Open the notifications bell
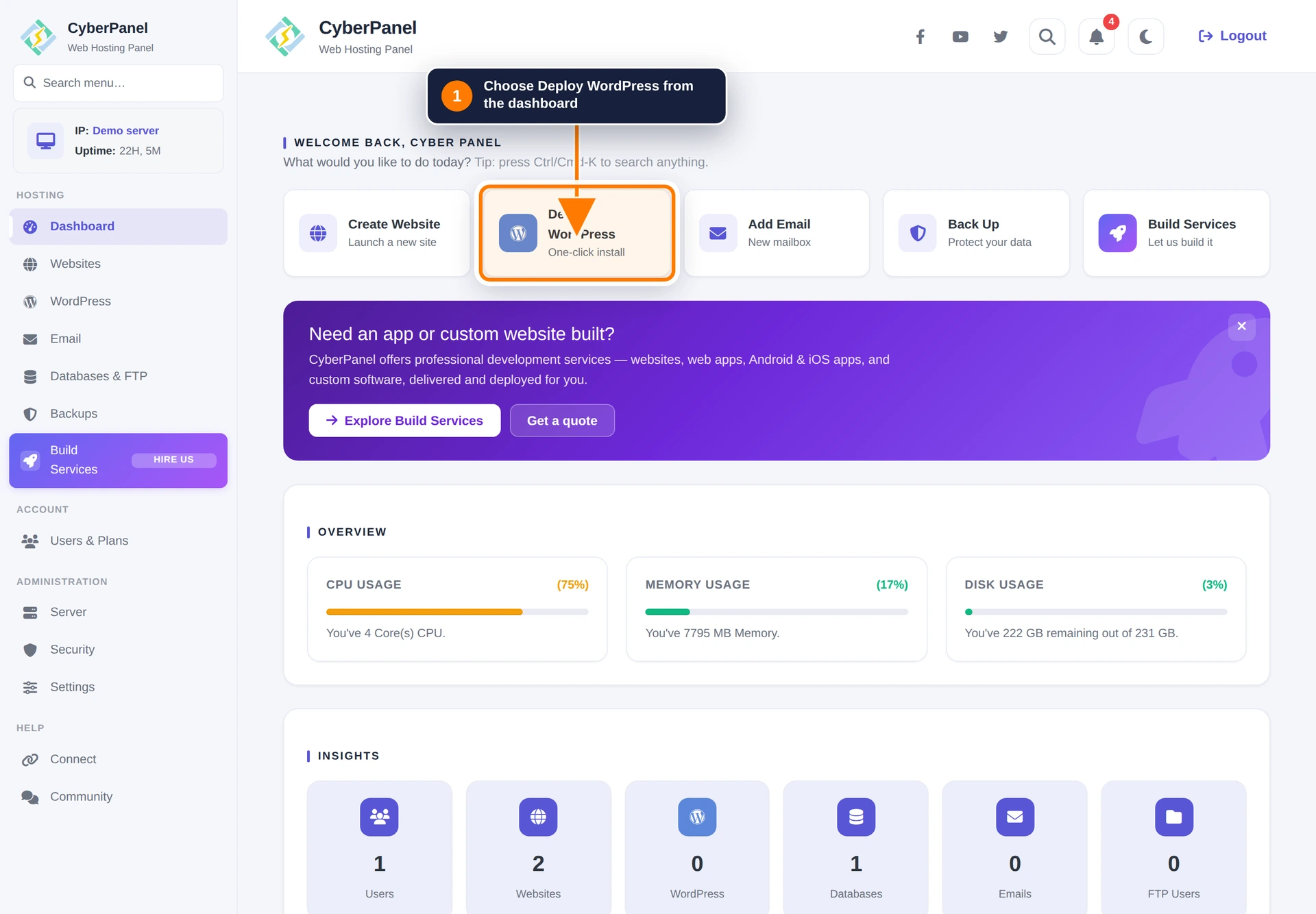Viewport: 1316px width, 914px height. 1097,36
